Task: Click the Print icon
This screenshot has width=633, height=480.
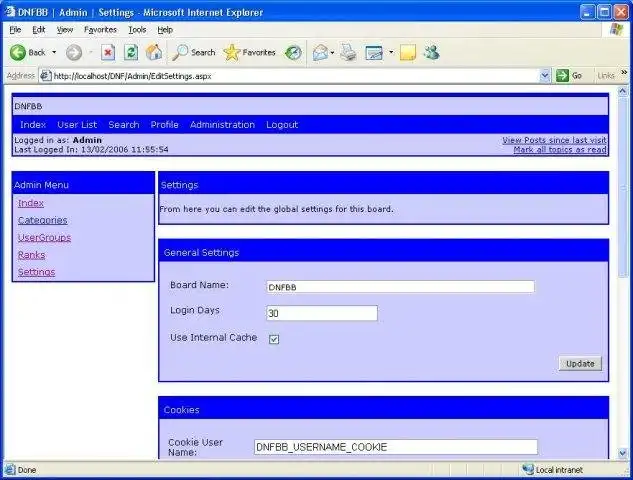Action: click(348, 52)
